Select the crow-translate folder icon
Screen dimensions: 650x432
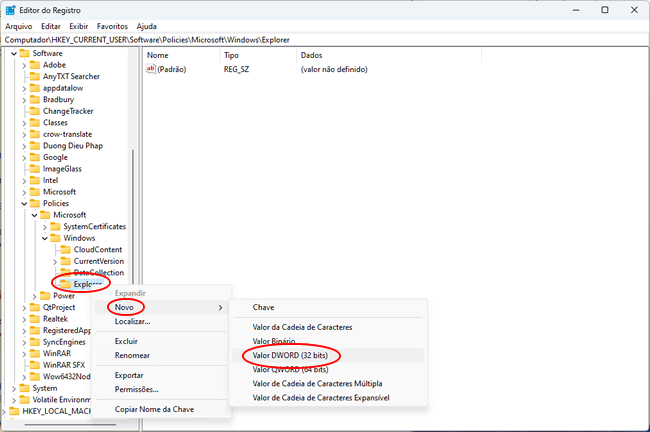coord(35,134)
